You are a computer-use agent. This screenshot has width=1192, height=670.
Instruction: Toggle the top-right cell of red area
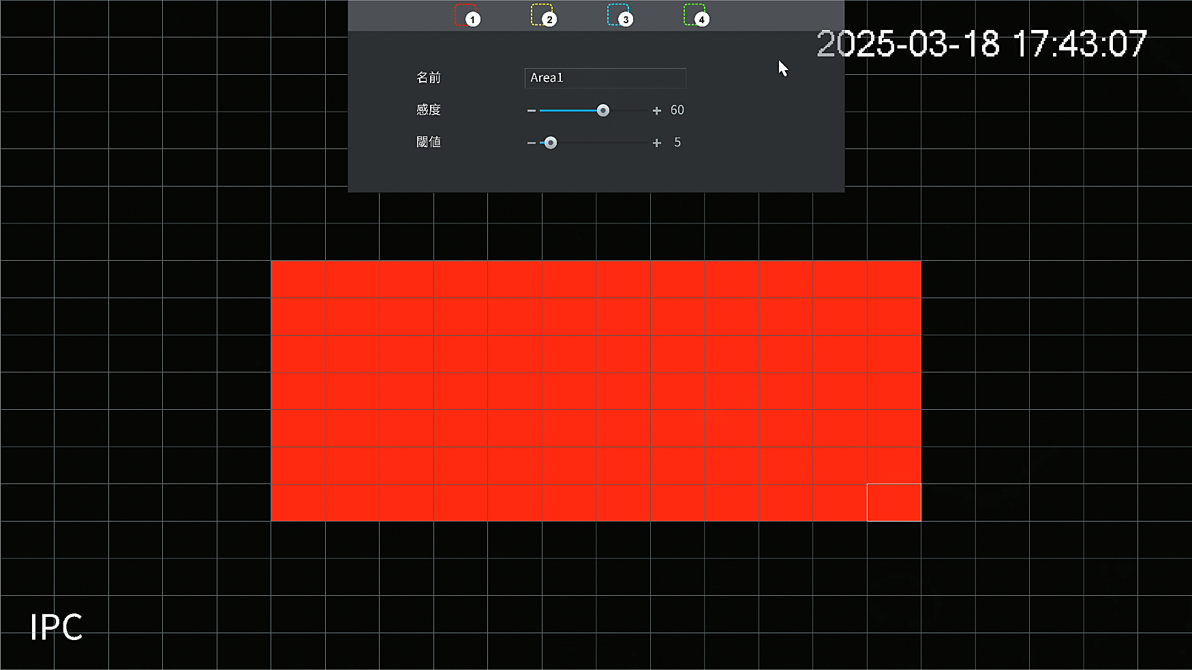pos(893,280)
